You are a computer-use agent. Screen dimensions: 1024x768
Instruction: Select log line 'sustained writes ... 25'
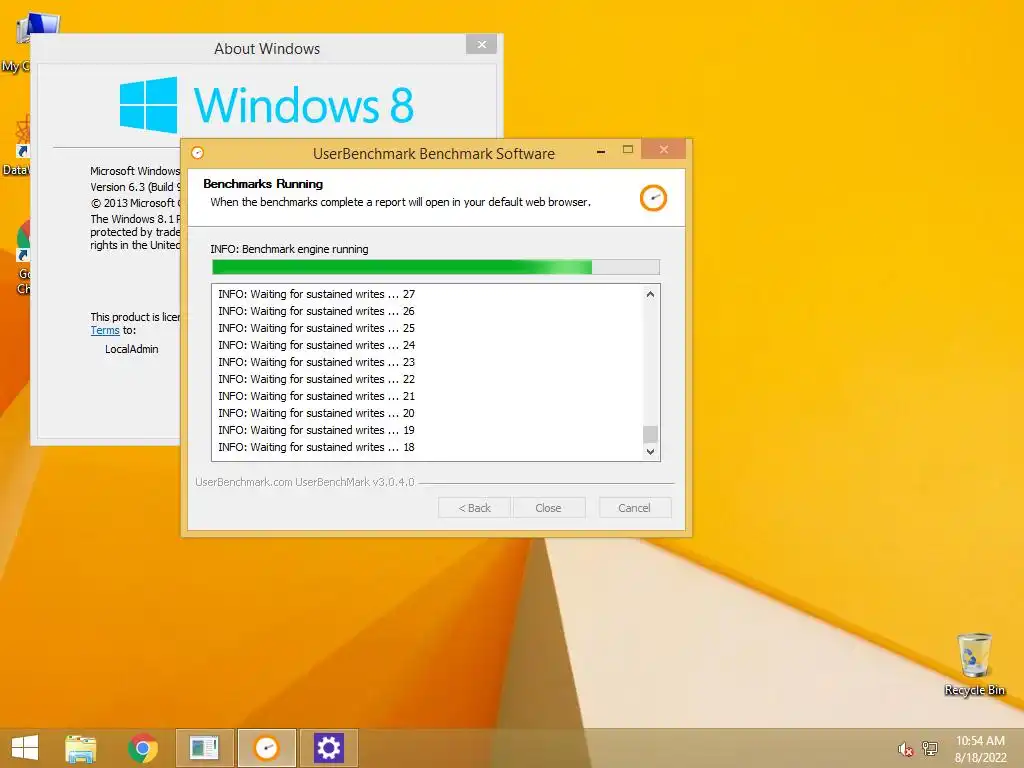317,328
